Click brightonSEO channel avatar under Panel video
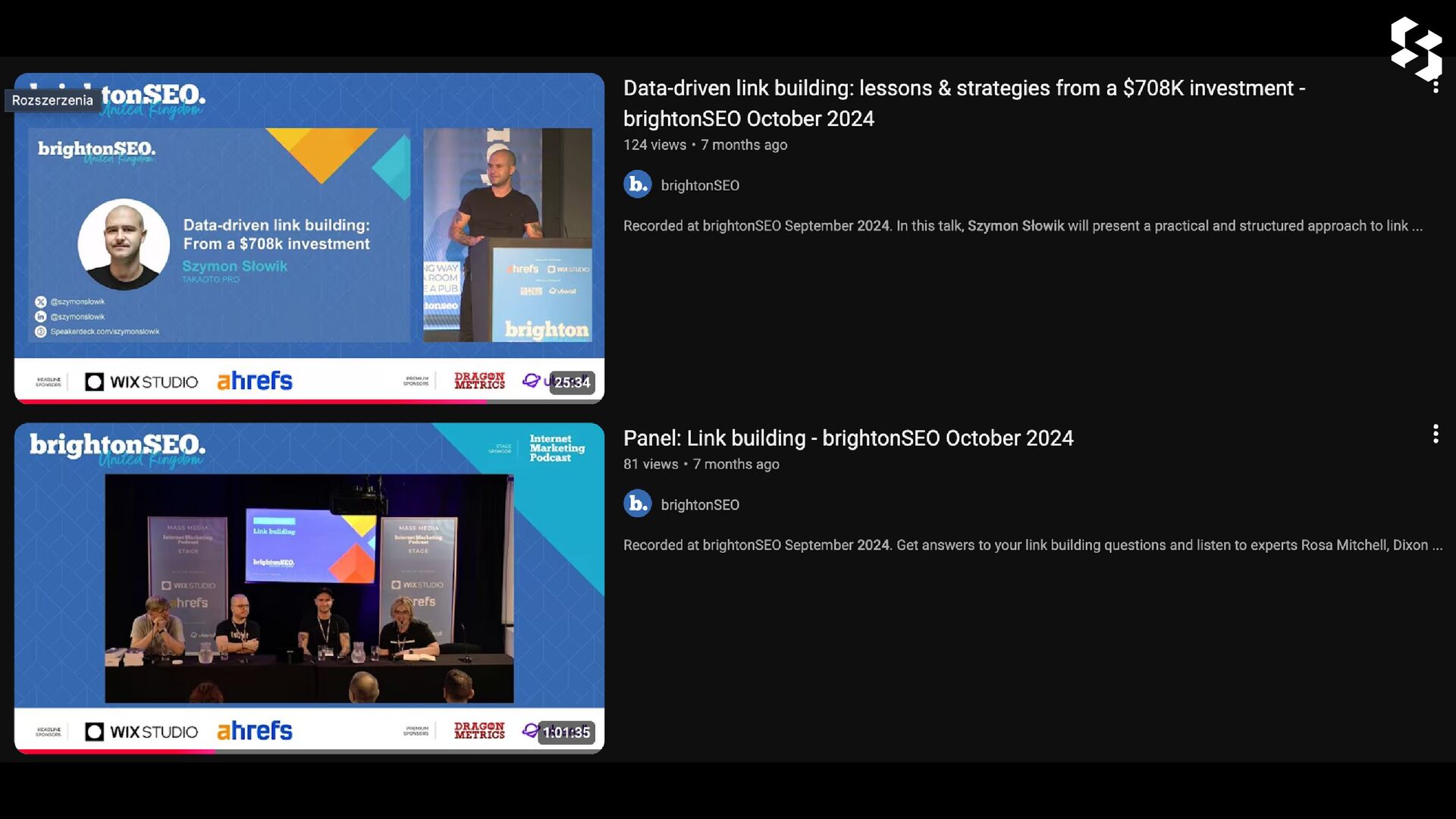Screen dimensions: 1456x819 pyautogui.click(x=637, y=504)
